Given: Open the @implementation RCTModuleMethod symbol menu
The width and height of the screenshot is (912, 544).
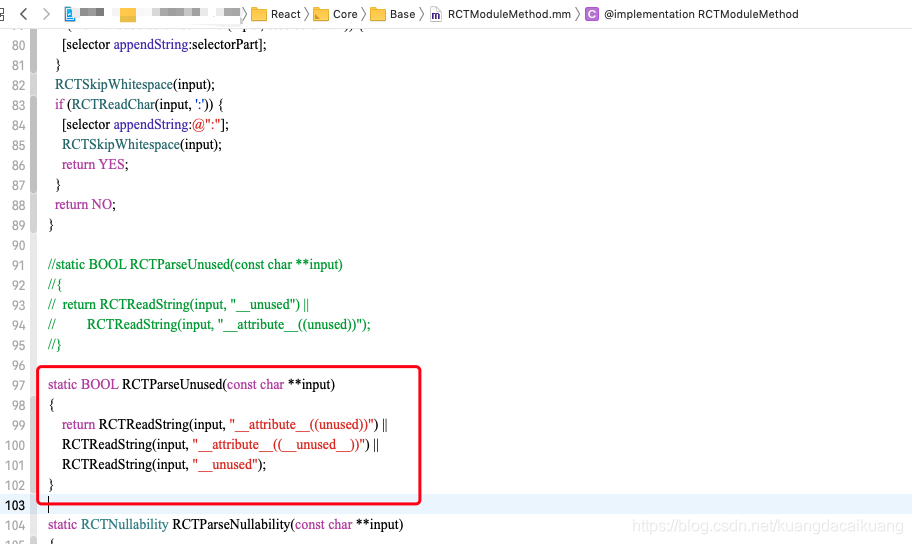Looking at the screenshot, I should pyautogui.click(x=701, y=14).
